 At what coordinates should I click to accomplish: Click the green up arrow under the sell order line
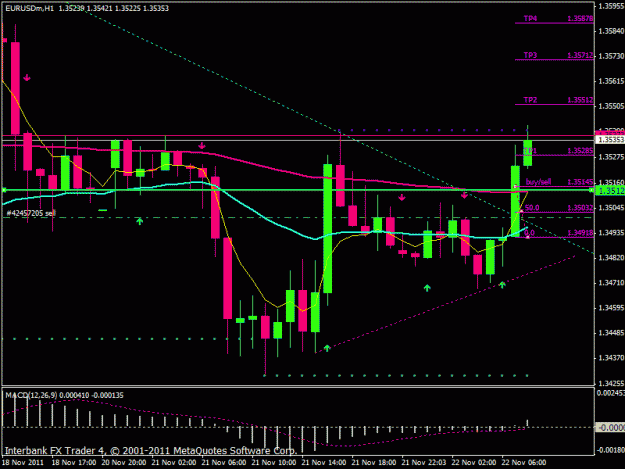pyautogui.click(x=140, y=221)
